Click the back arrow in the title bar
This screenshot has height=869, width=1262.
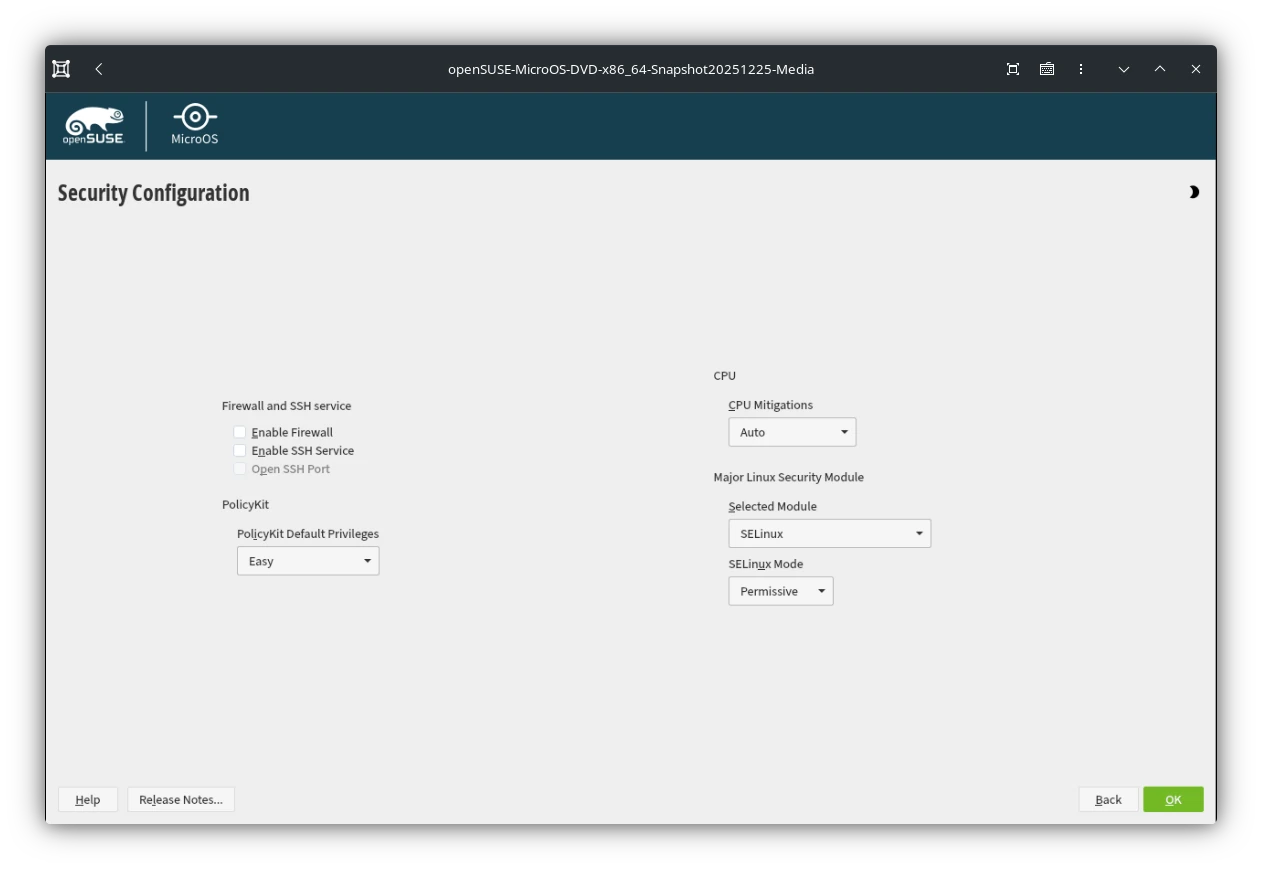point(98,68)
